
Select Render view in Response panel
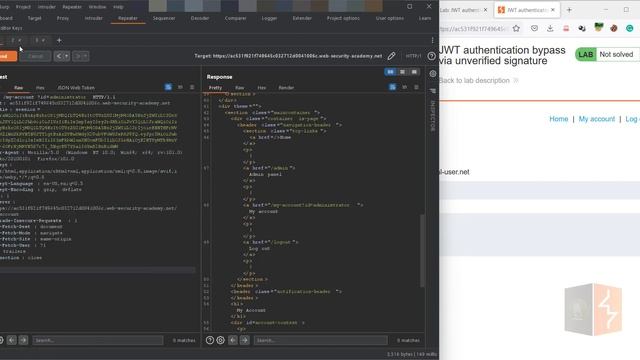coord(286,88)
